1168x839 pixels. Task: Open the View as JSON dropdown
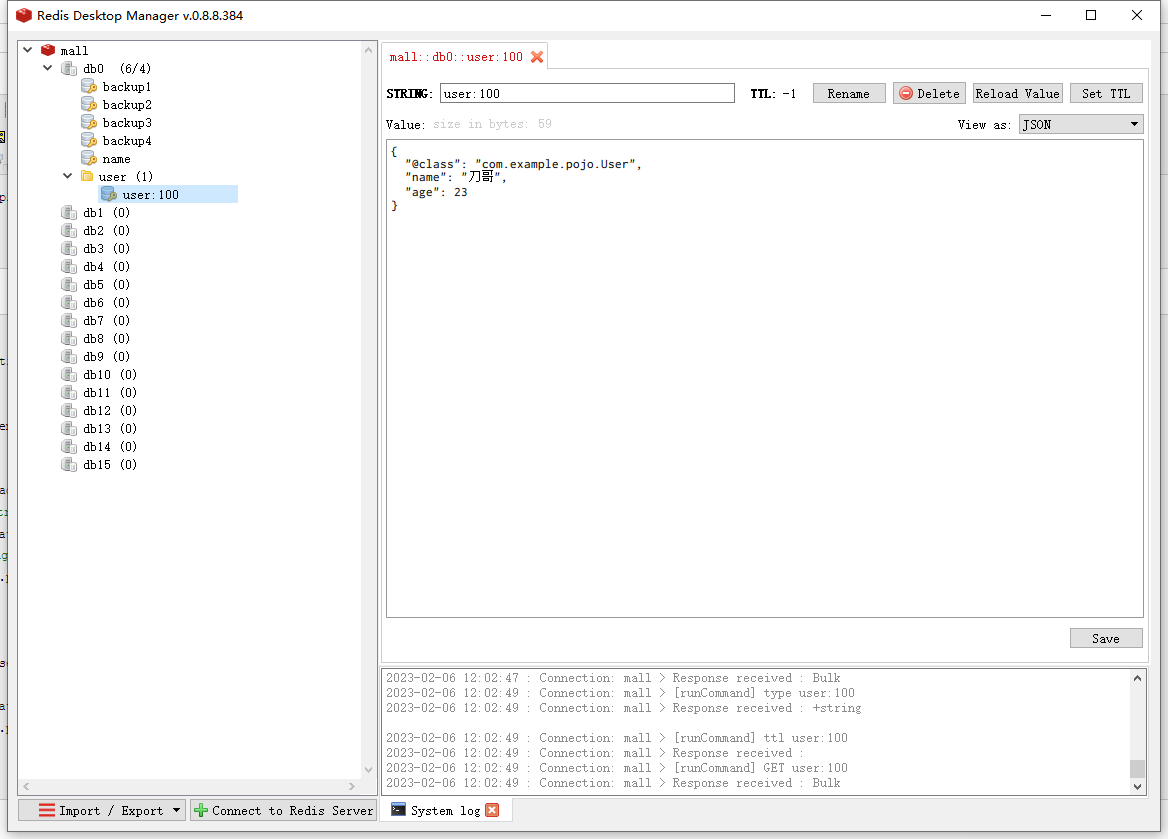(x=1080, y=124)
